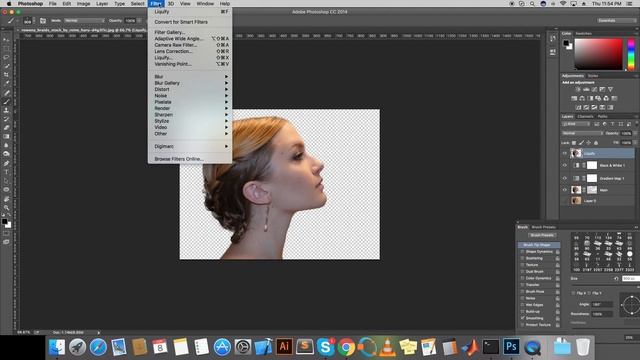Expand the Distort filter submenu
The width and height of the screenshot is (640, 360).
[190, 89]
